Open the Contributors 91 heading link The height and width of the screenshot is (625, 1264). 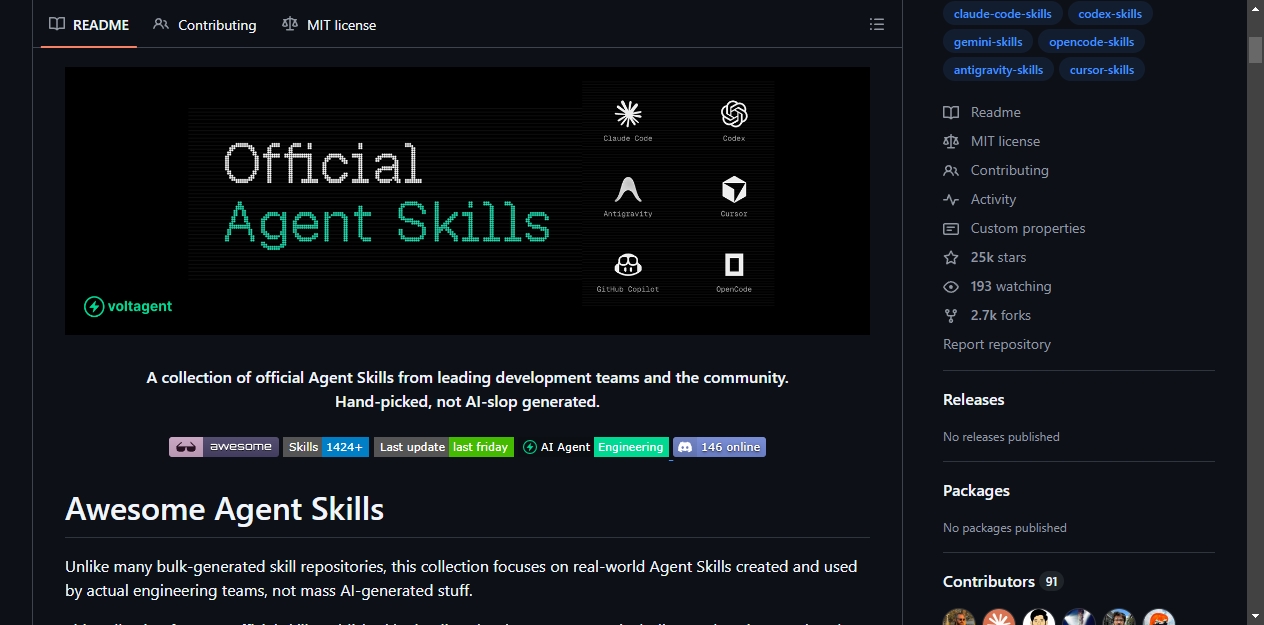point(1002,581)
